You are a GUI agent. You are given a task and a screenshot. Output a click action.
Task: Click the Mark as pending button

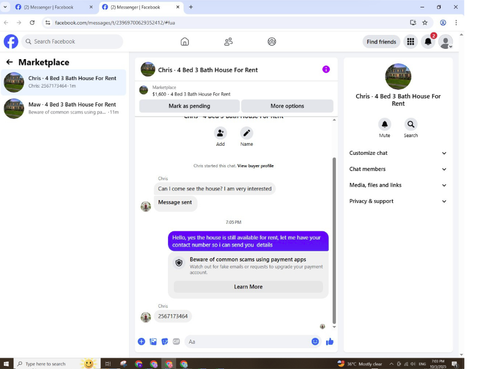(189, 106)
